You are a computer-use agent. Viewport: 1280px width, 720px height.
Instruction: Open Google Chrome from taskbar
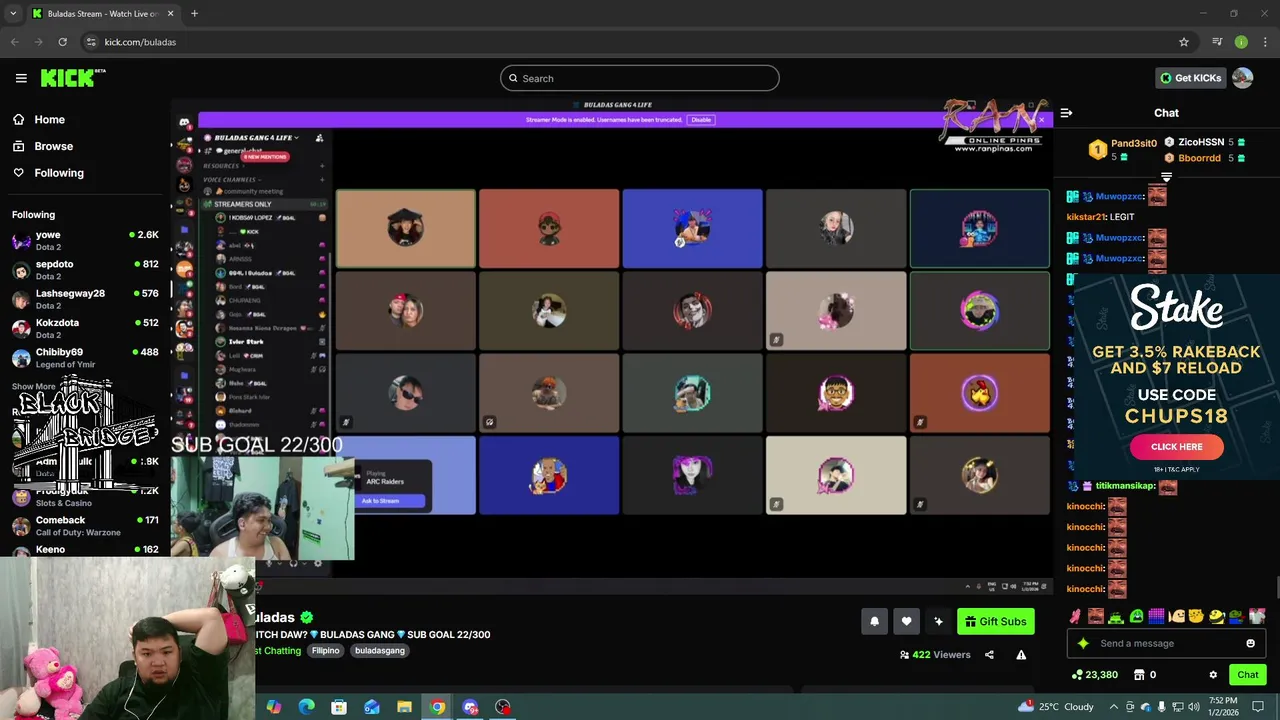click(437, 707)
